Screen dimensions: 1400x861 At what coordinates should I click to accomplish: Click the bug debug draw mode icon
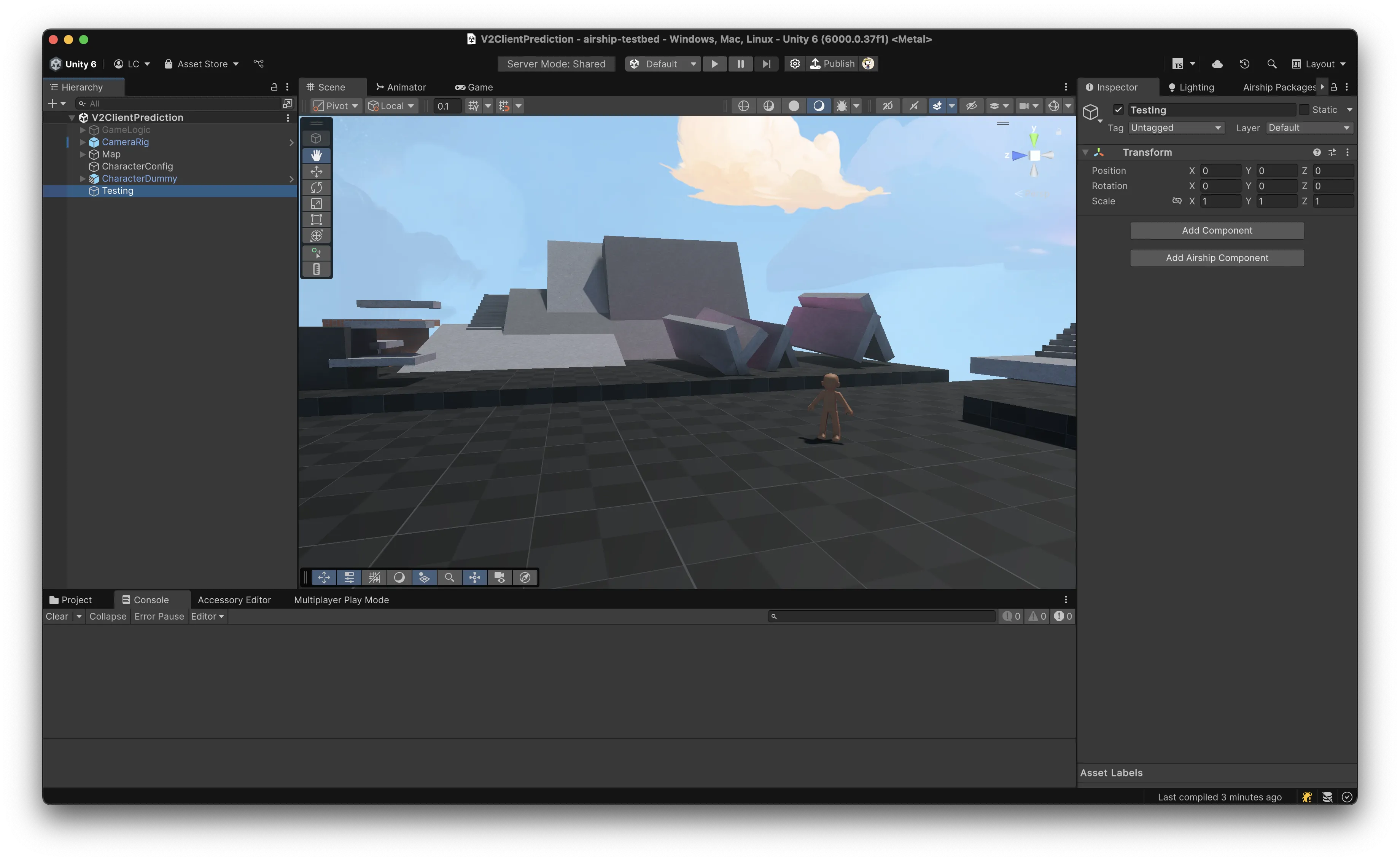click(841, 106)
